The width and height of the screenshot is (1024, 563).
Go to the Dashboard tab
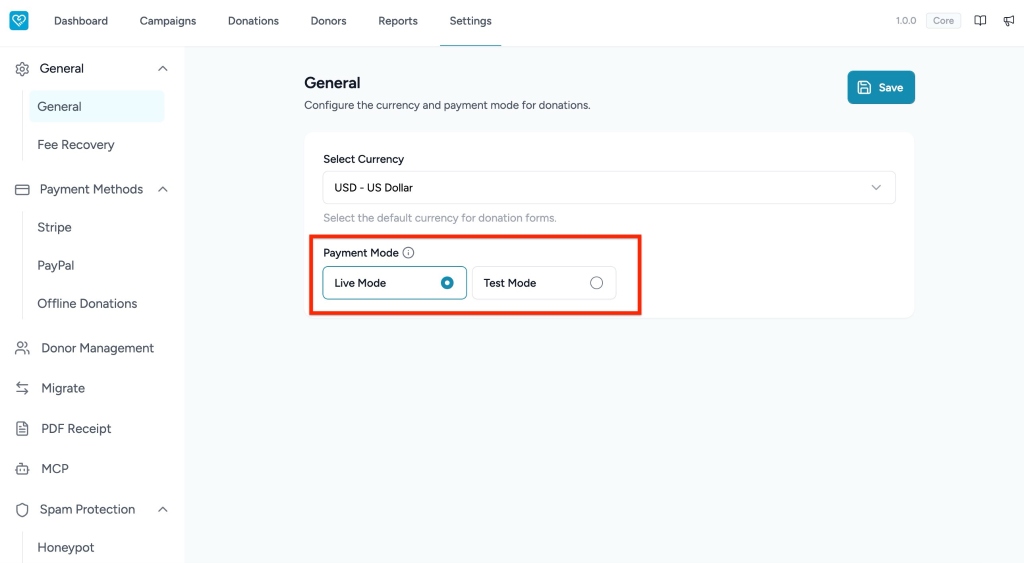81,21
